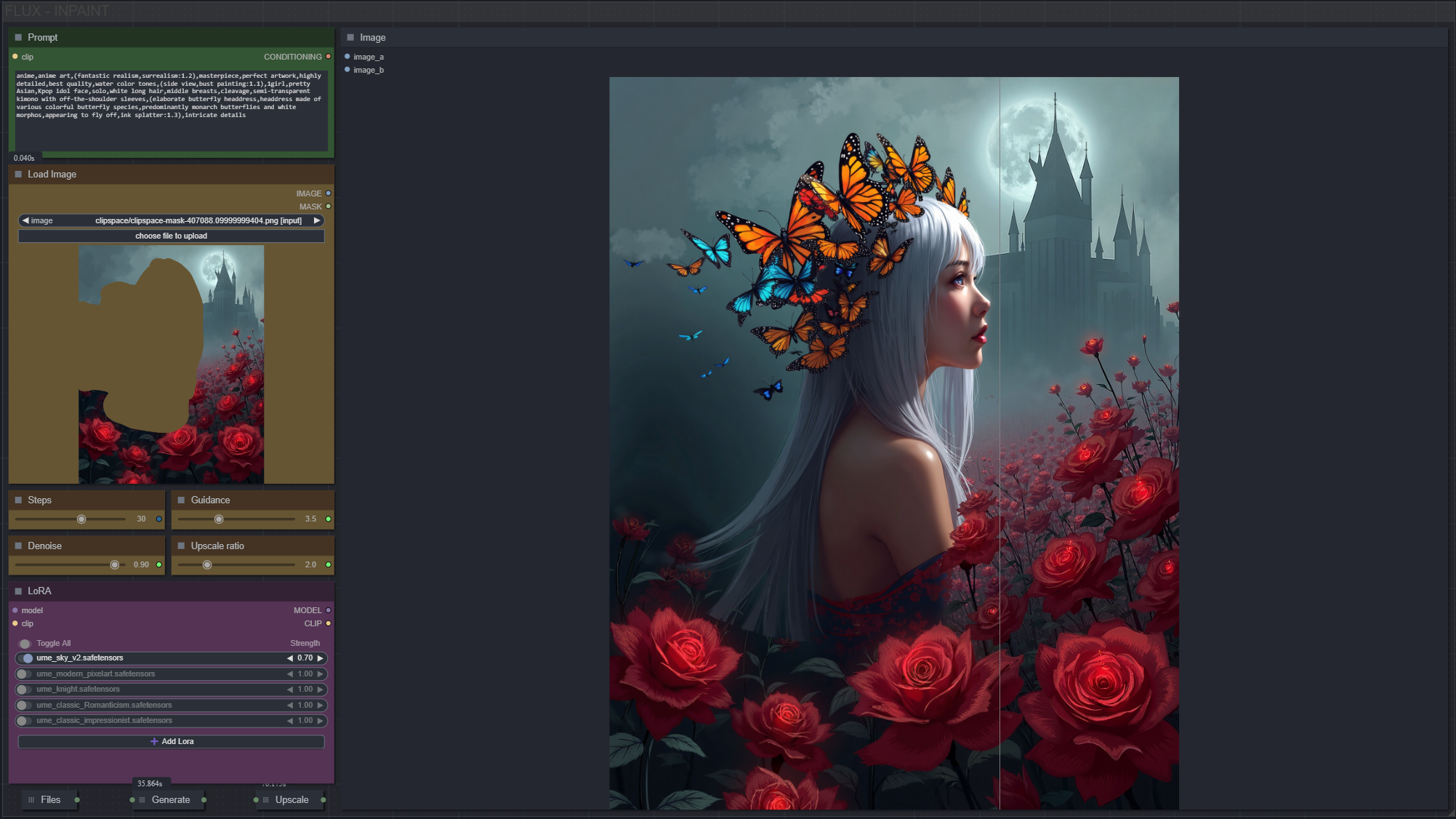1456x819 pixels.
Task: Increase ume_sky_v2 strength with right arrow
Action: click(320, 658)
